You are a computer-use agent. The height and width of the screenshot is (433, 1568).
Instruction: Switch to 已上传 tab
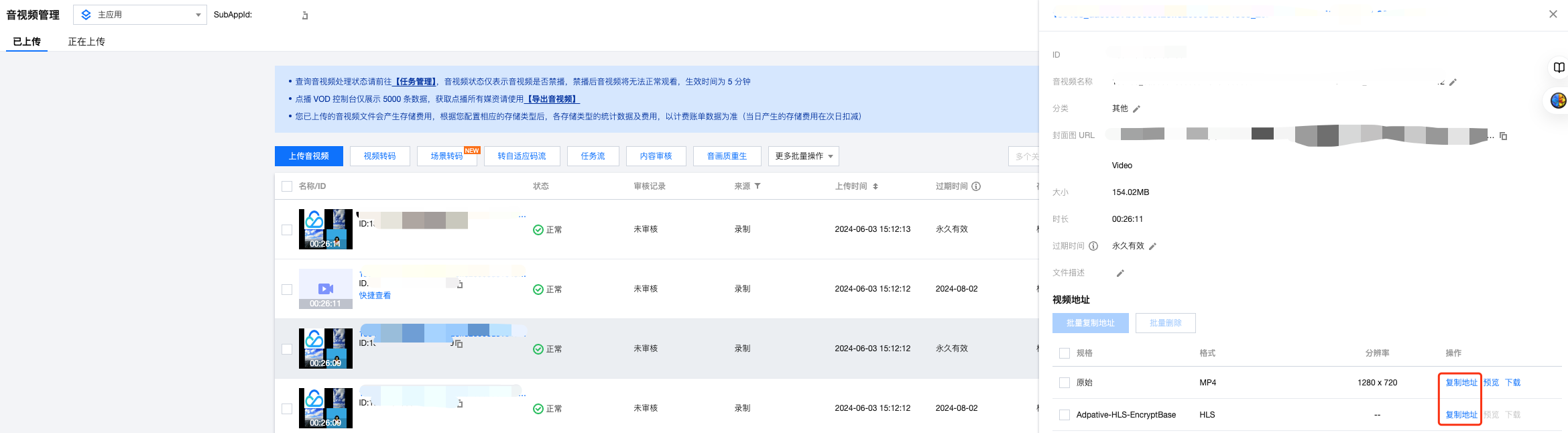[x=27, y=42]
